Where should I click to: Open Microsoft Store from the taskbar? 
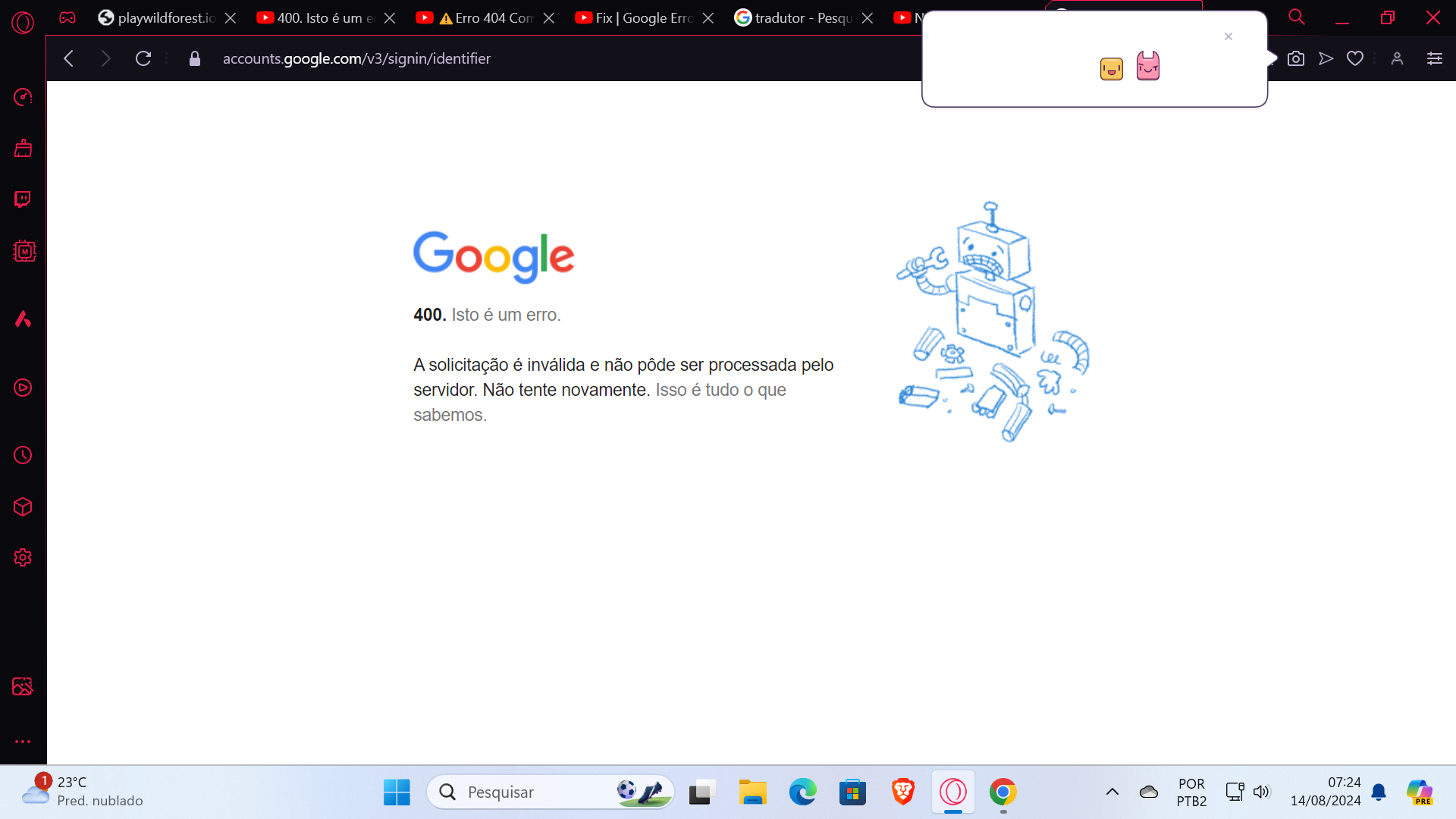point(852,792)
